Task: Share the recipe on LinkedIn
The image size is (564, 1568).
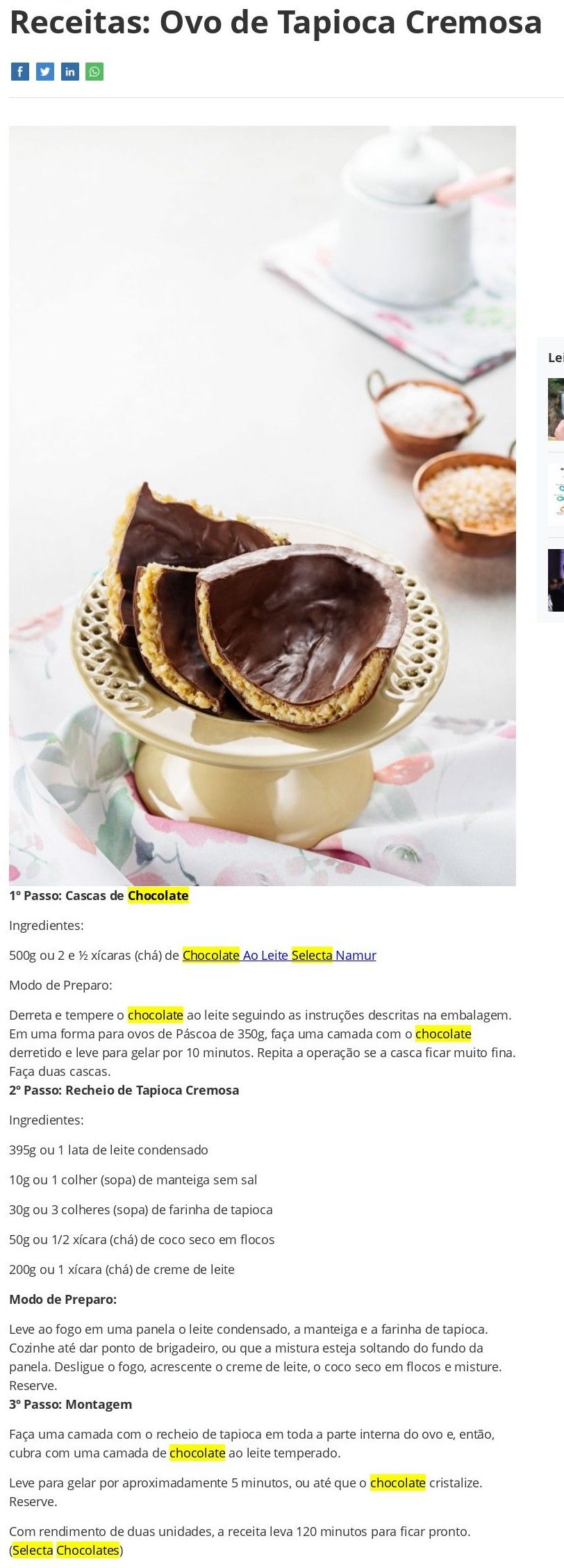Action: click(x=70, y=72)
